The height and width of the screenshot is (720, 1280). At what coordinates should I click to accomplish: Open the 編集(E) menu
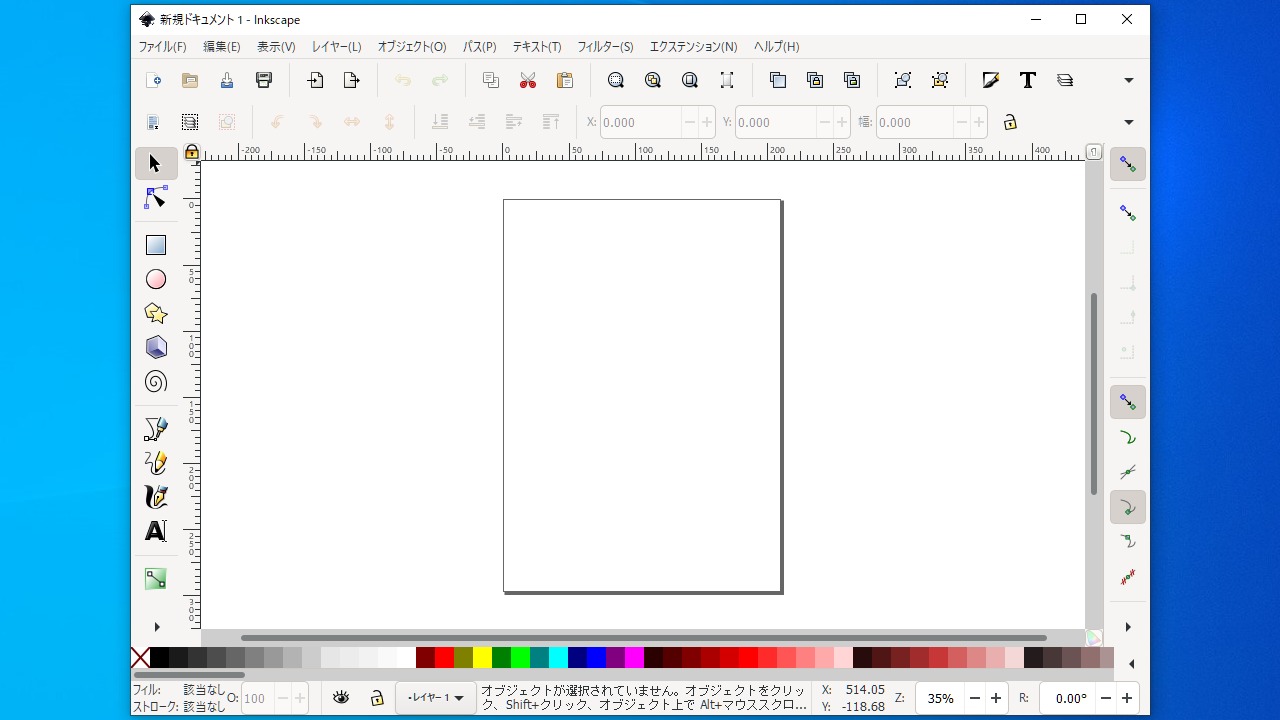(222, 46)
